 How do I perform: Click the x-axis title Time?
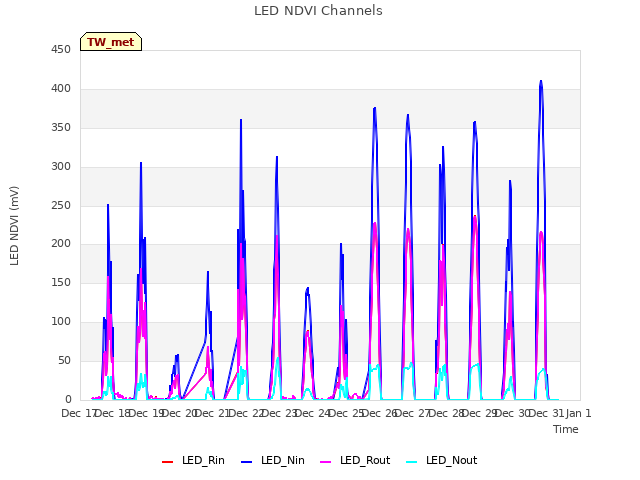(566, 429)
